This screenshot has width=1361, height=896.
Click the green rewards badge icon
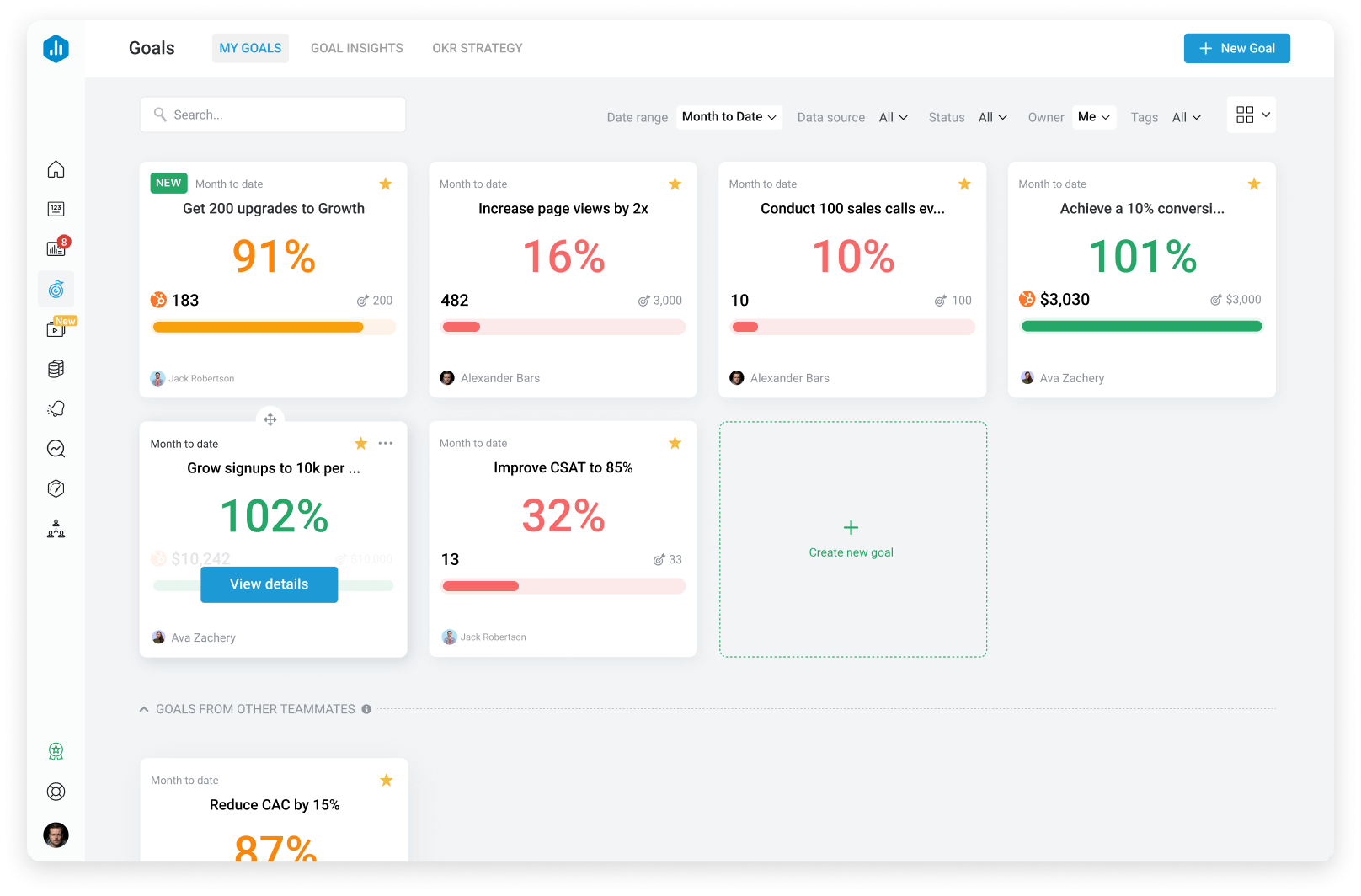[56, 751]
